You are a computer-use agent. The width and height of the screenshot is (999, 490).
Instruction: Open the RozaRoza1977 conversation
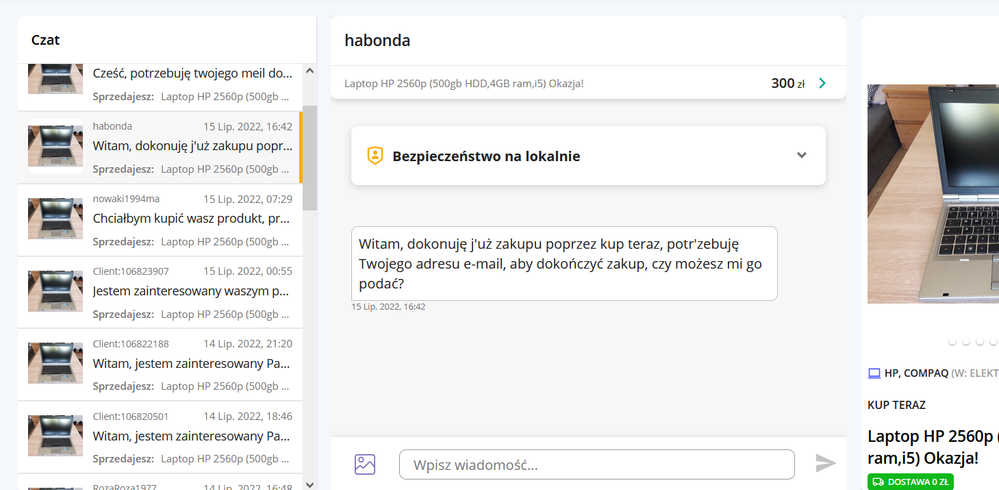tap(159, 482)
